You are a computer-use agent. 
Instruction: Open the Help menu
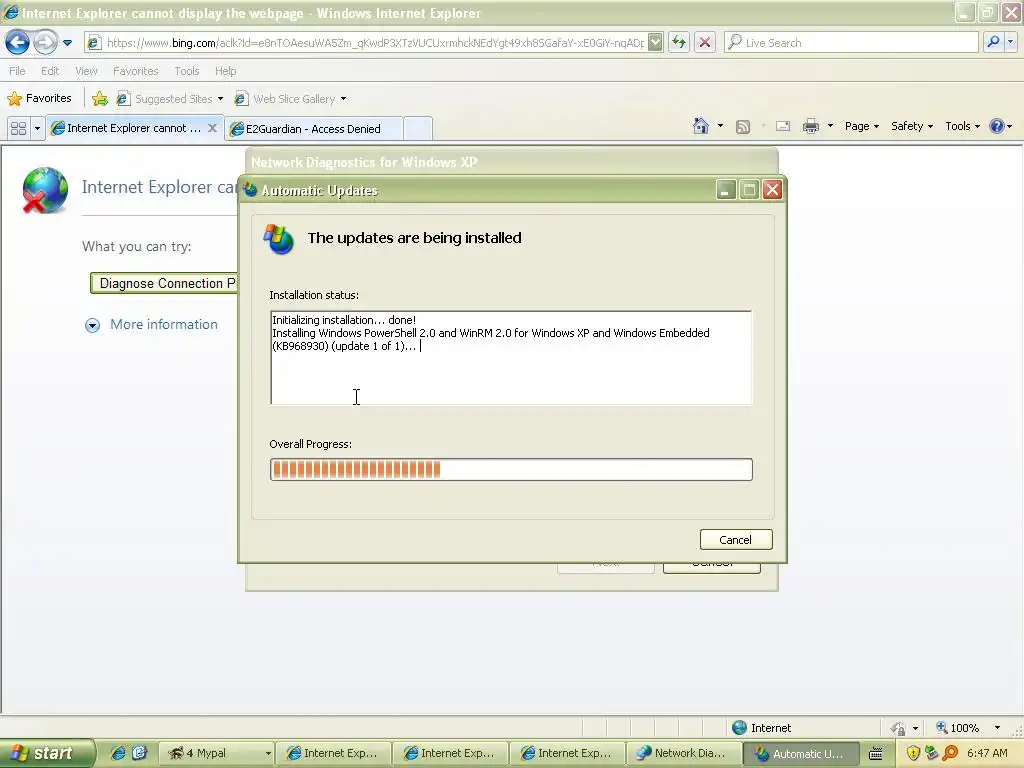225,71
